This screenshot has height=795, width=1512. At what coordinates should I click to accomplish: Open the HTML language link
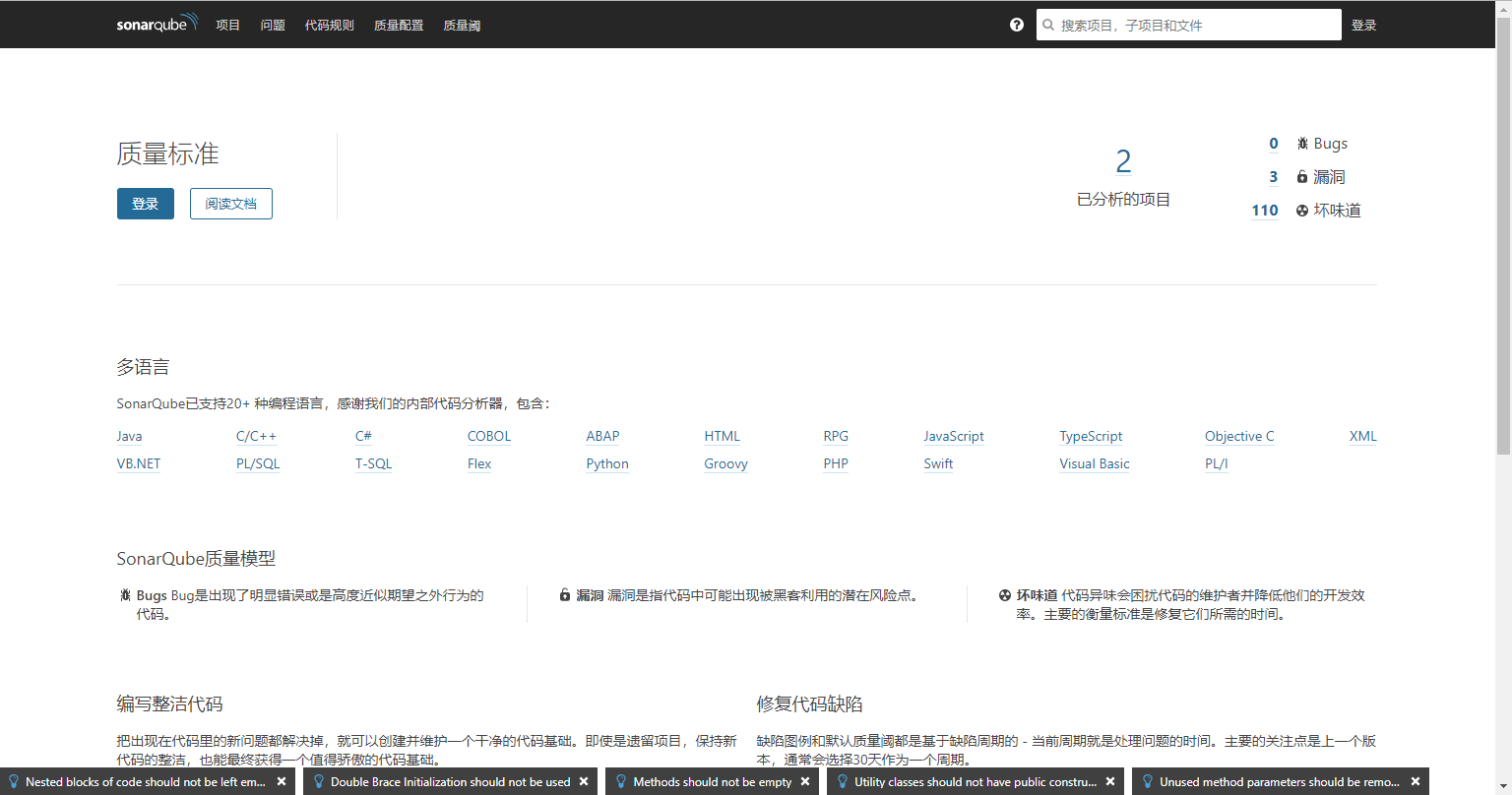(722, 436)
